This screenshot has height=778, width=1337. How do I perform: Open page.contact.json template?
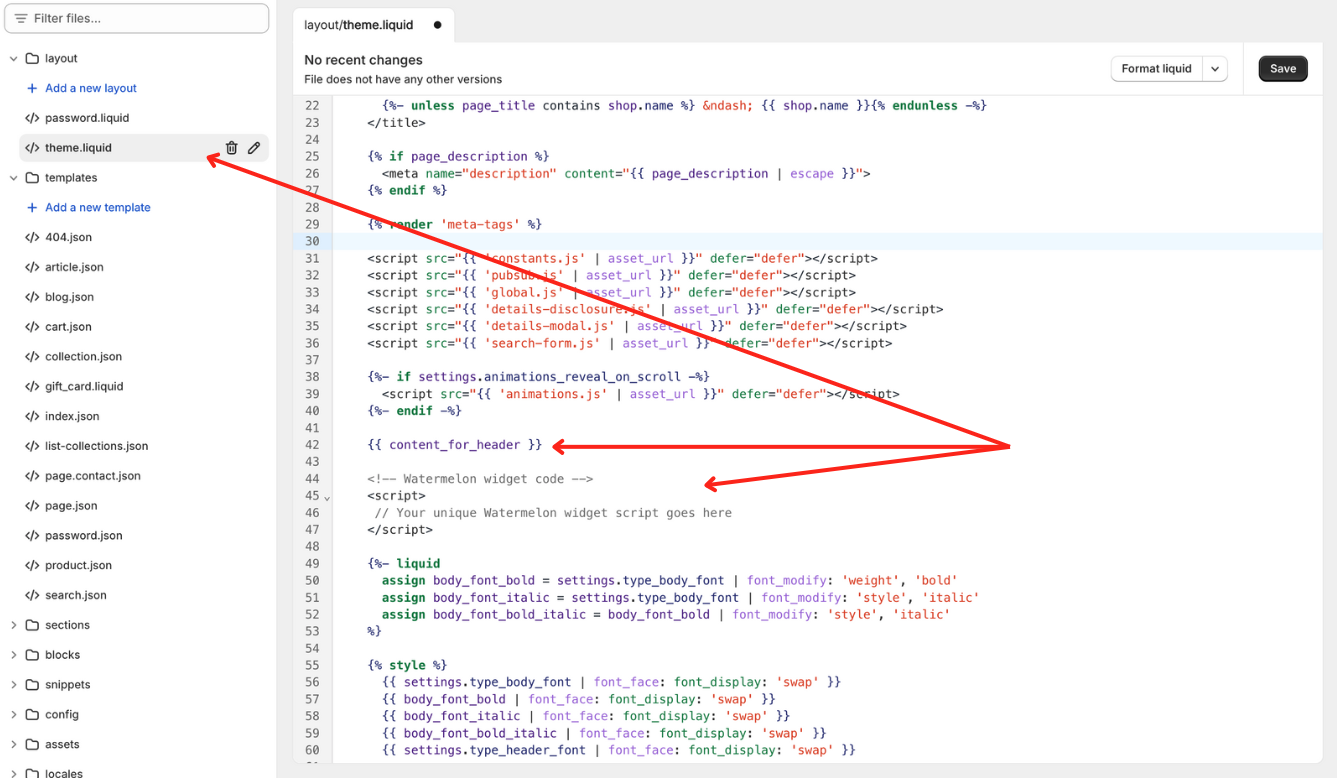(x=93, y=476)
